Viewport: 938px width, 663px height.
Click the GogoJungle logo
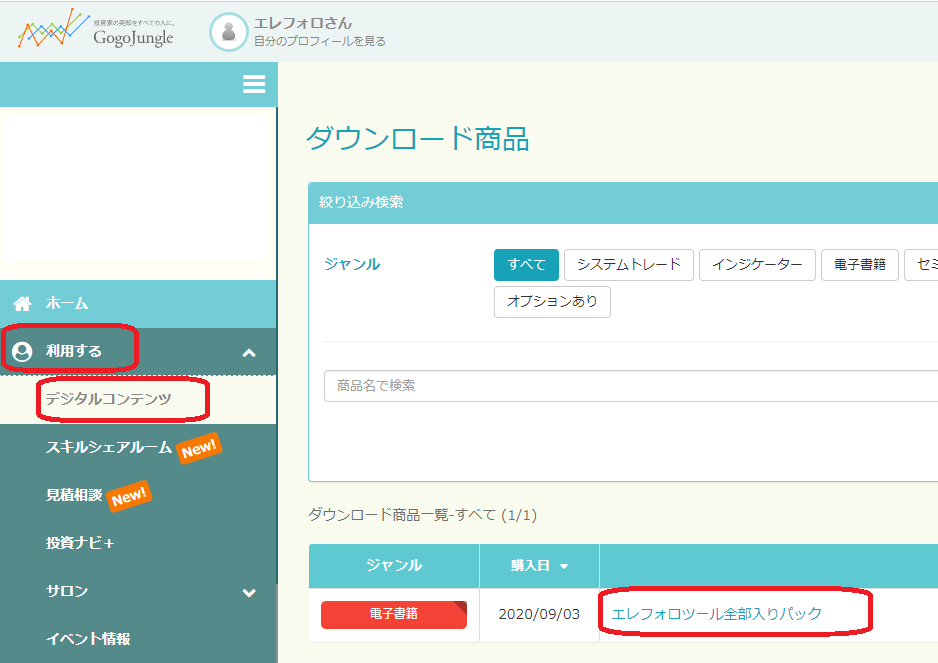96,30
